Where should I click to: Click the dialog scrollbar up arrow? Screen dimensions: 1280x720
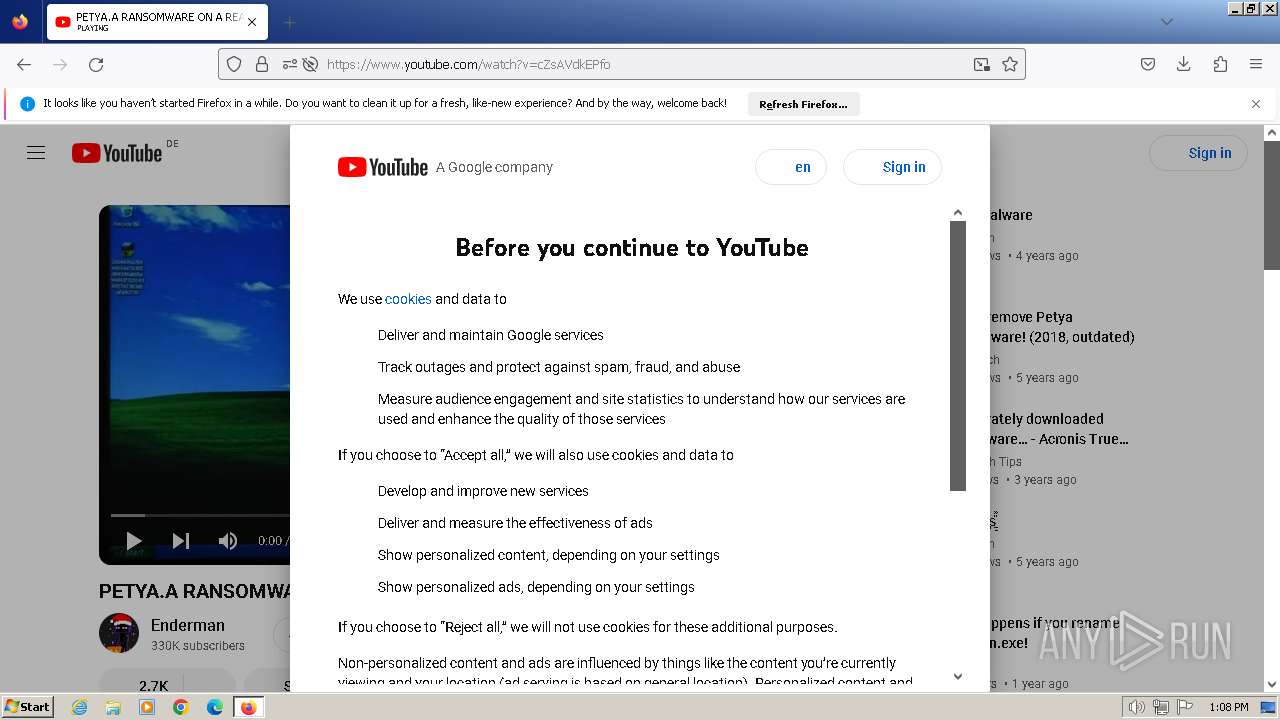[x=958, y=212]
